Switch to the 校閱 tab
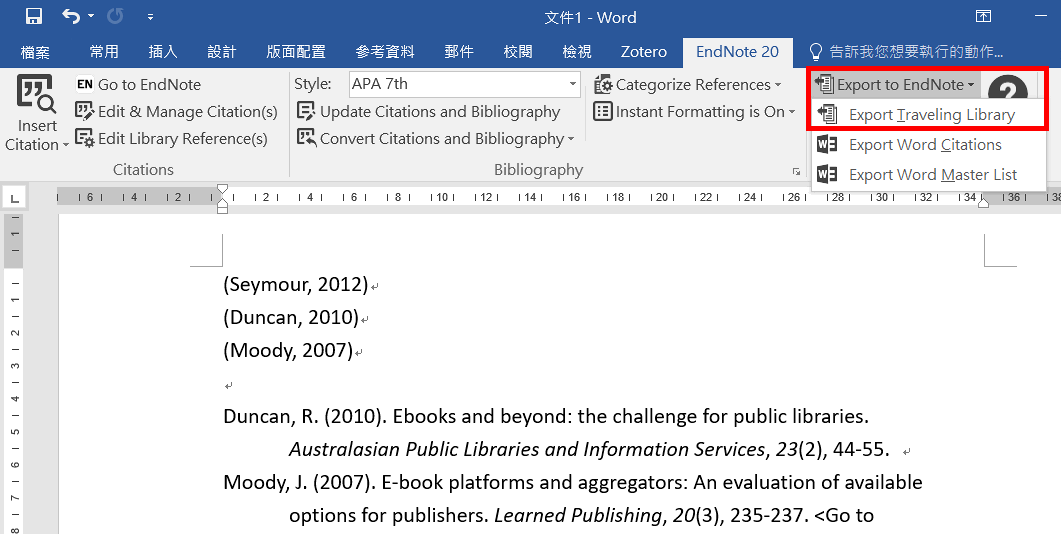Viewport: 1061px width, 534px height. coord(518,51)
